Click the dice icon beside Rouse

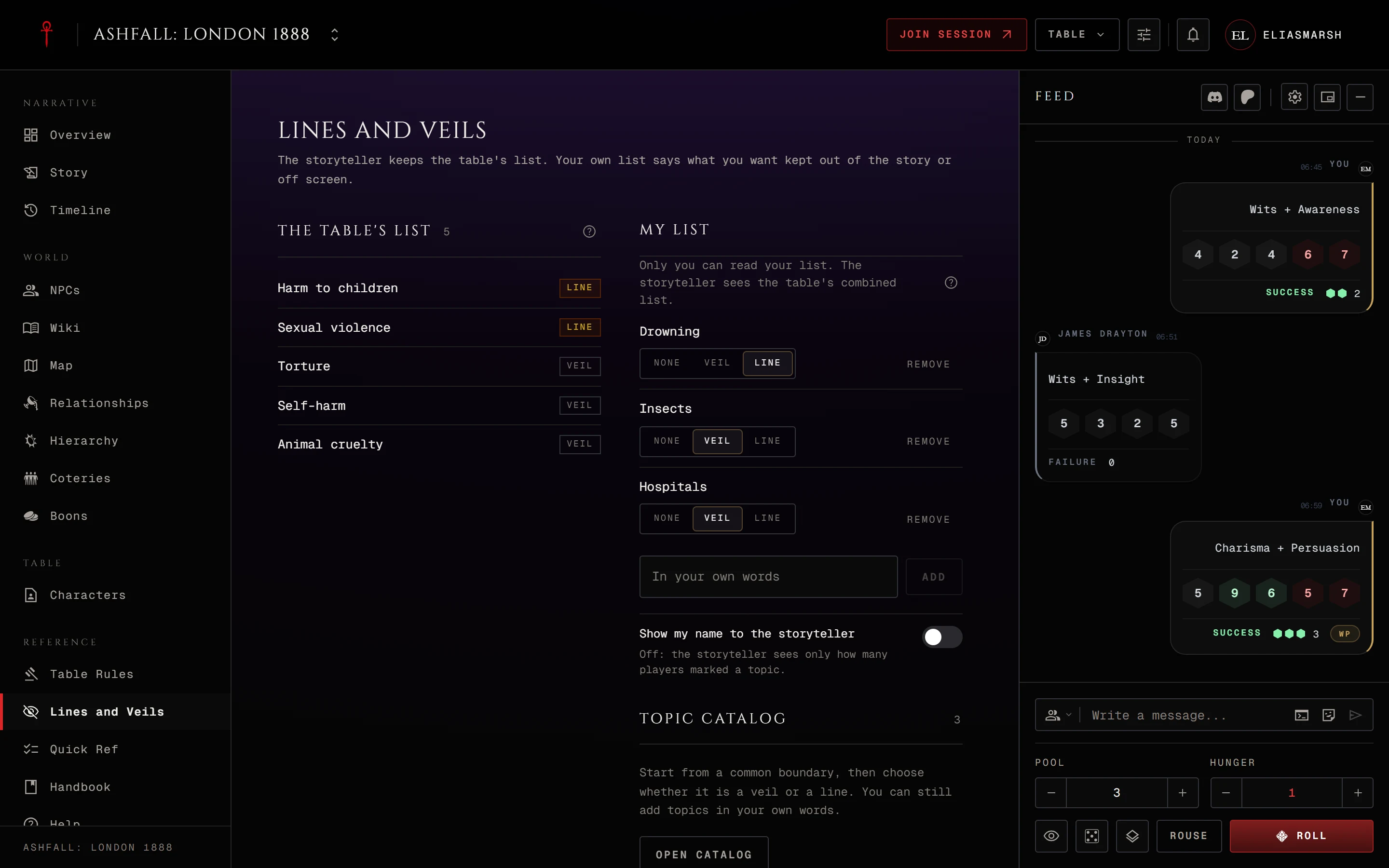pos(1092,836)
